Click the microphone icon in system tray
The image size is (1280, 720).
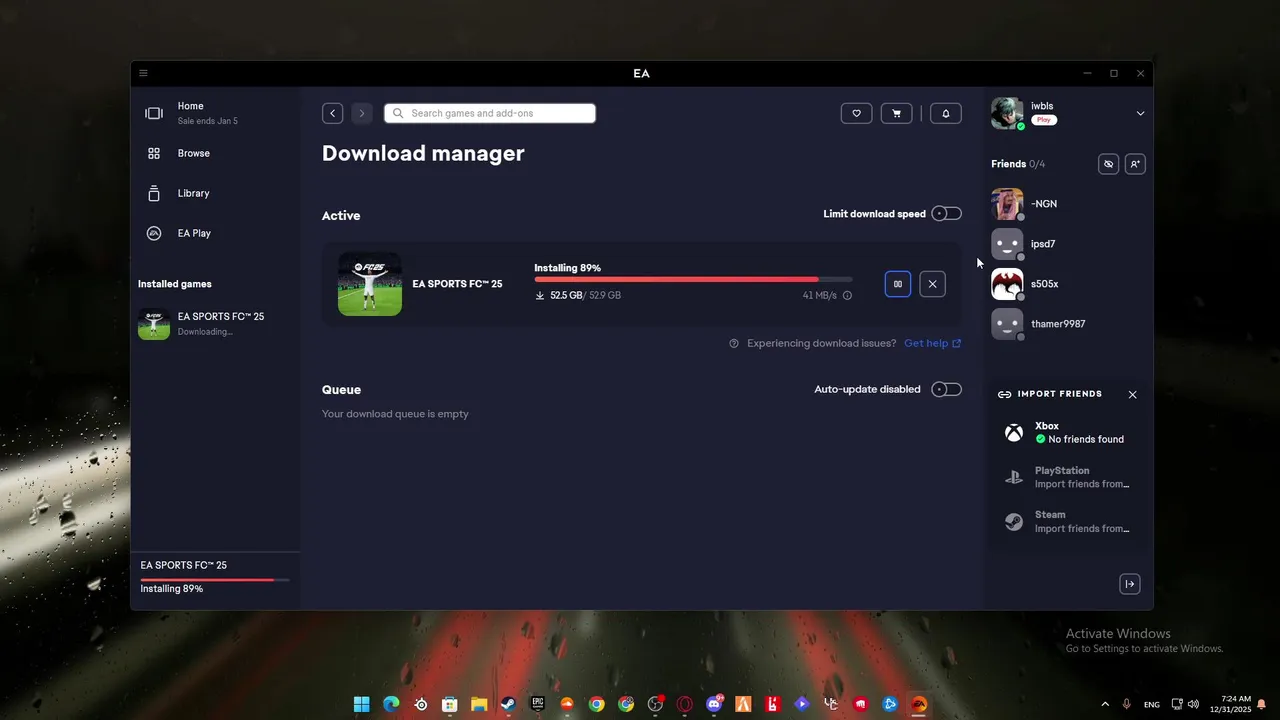1127,704
